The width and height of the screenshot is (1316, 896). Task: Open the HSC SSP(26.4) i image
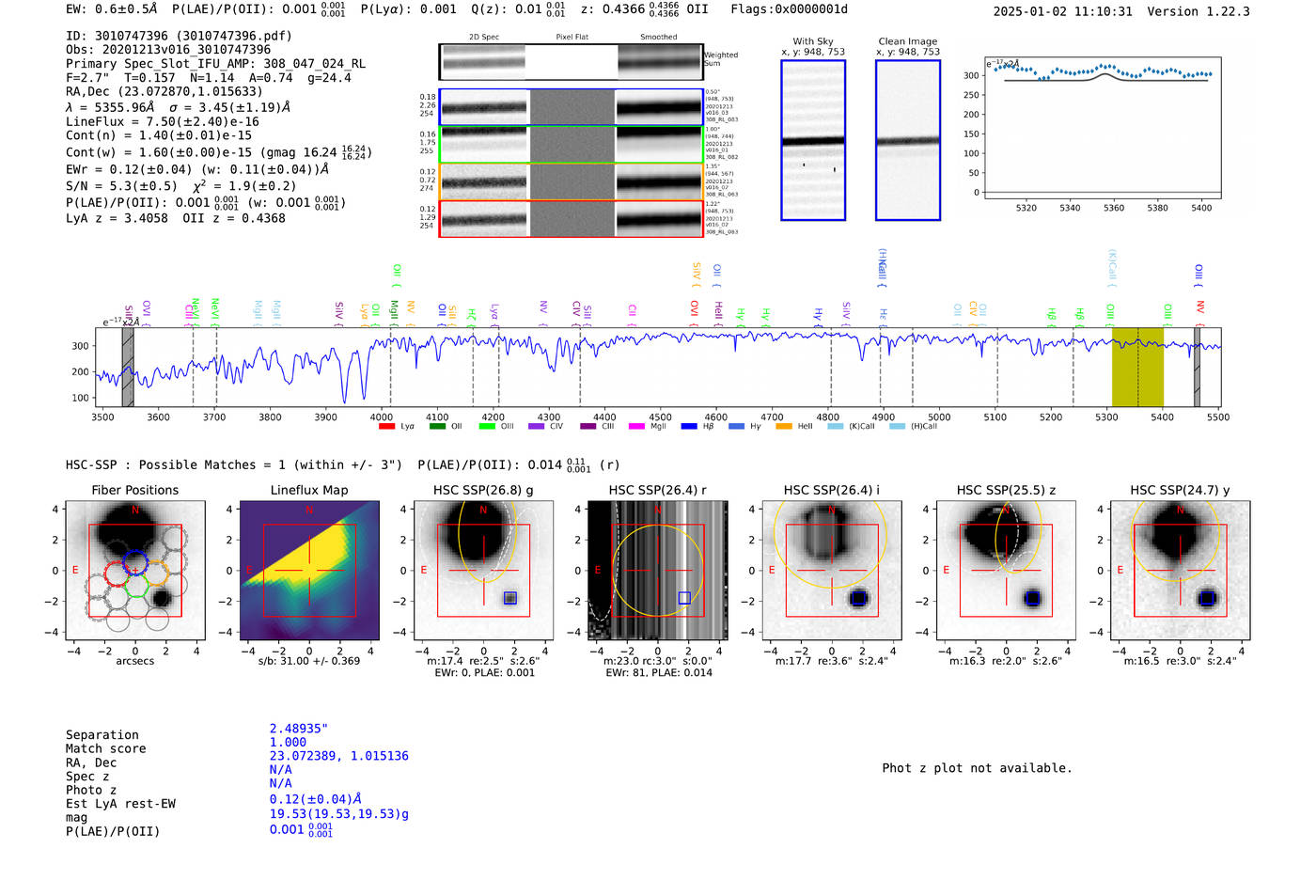(x=831, y=571)
